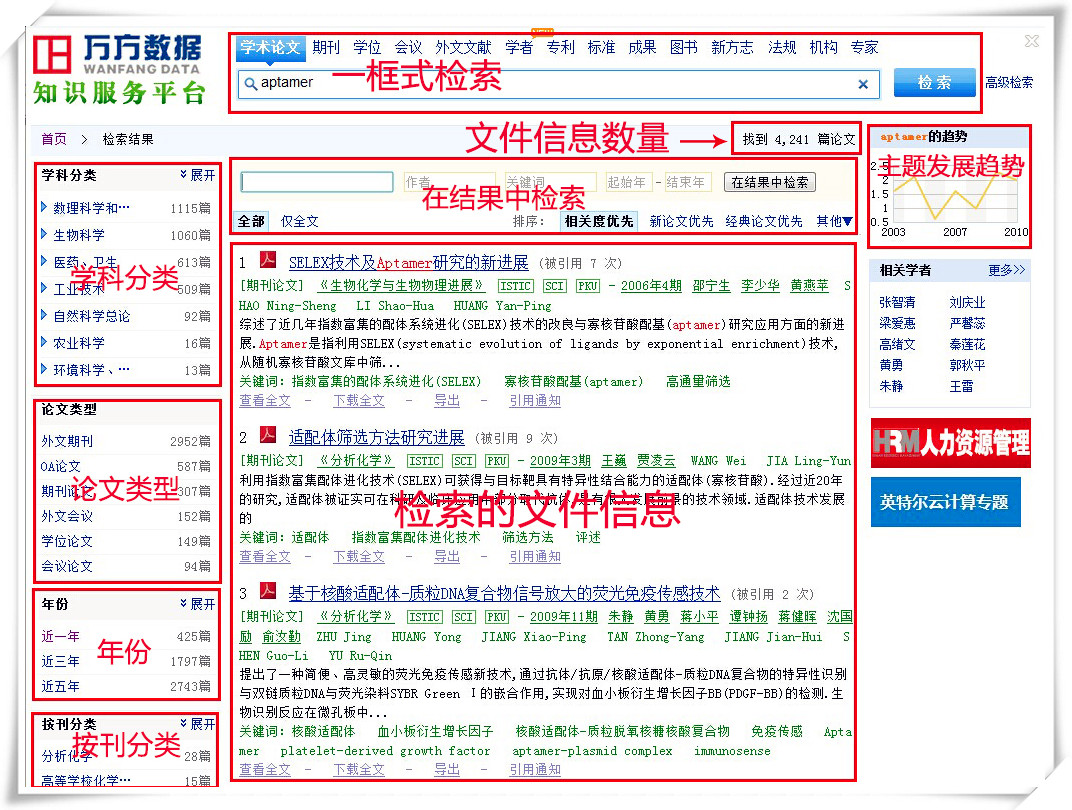Sort by 新论文优先
1072x810 pixels.
click(x=681, y=221)
